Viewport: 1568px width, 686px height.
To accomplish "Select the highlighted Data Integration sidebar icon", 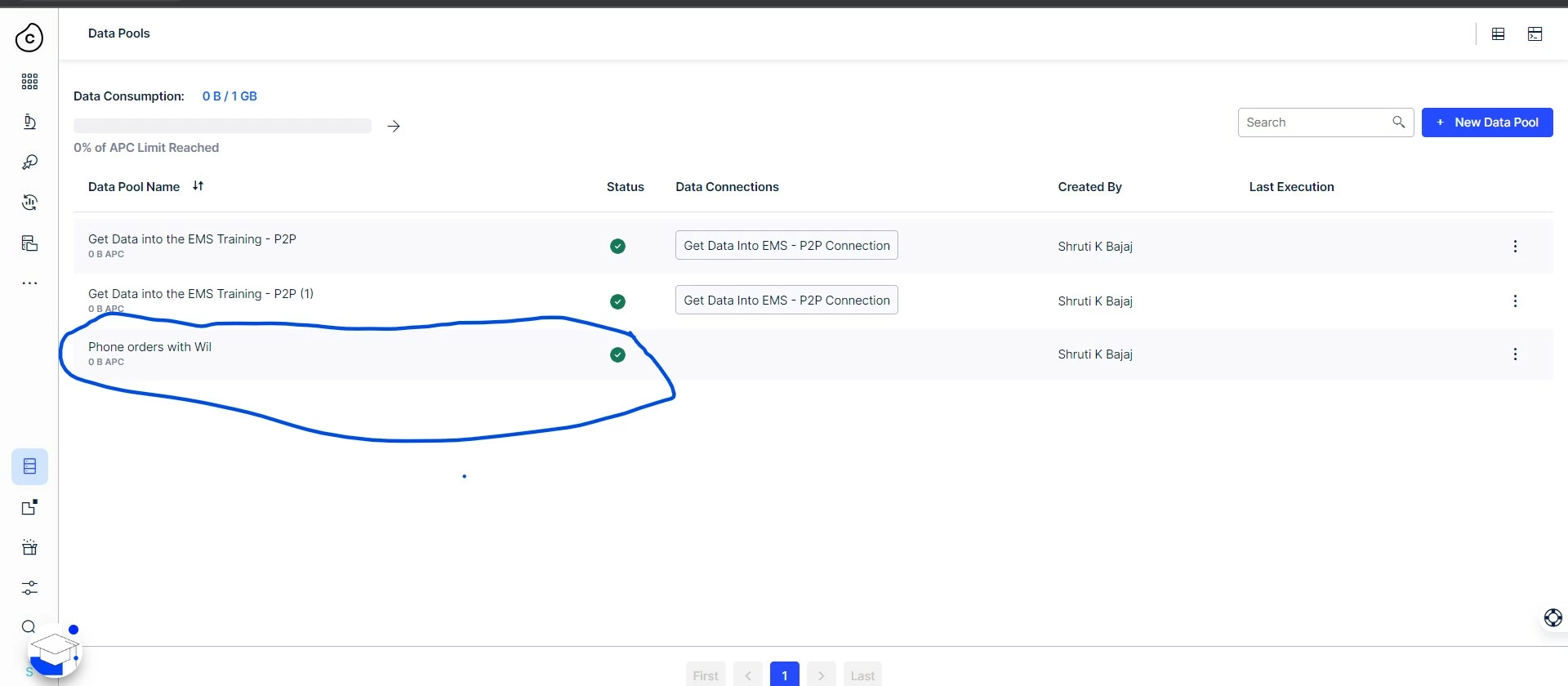I will (29, 466).
